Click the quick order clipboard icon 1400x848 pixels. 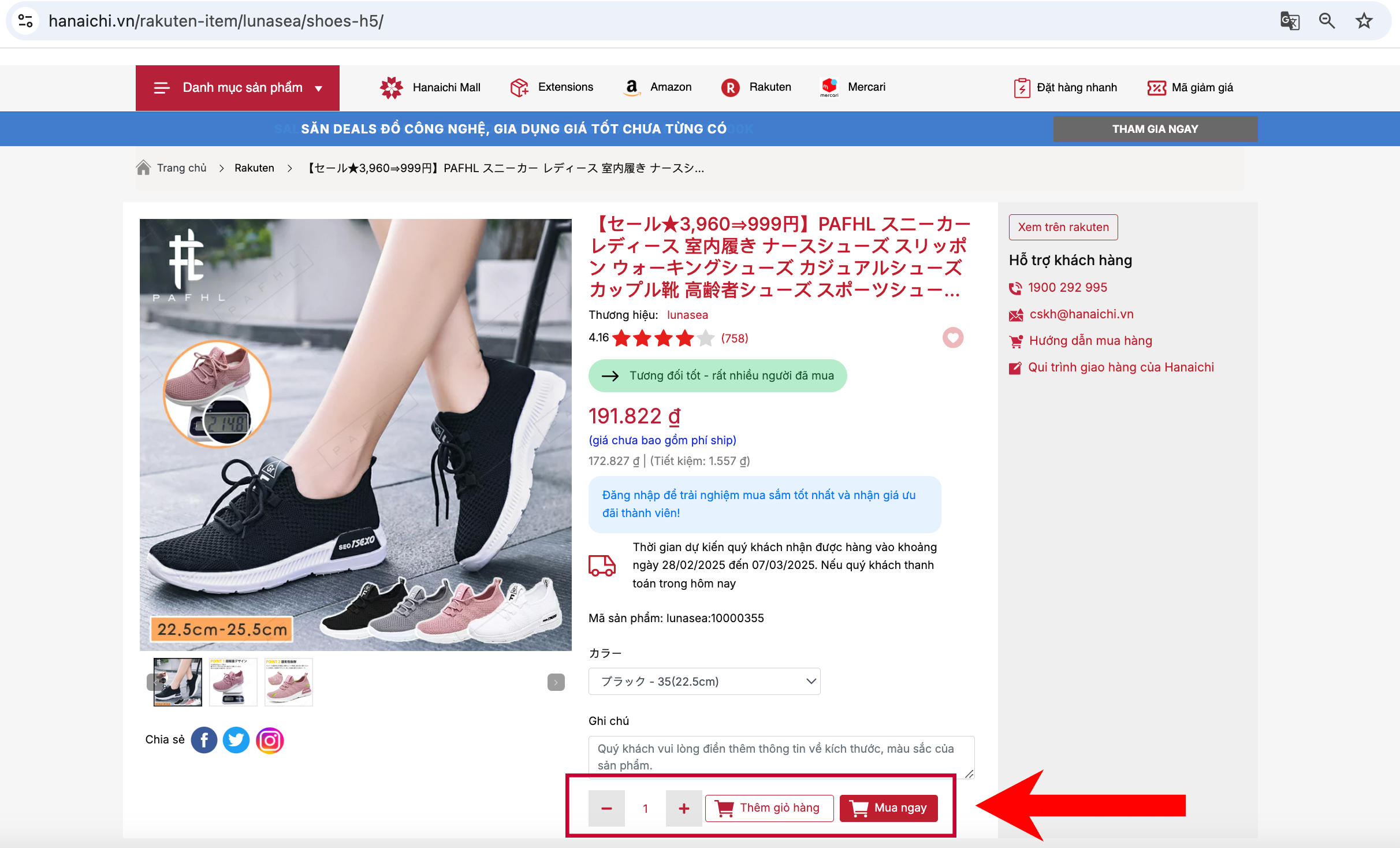1022,88
